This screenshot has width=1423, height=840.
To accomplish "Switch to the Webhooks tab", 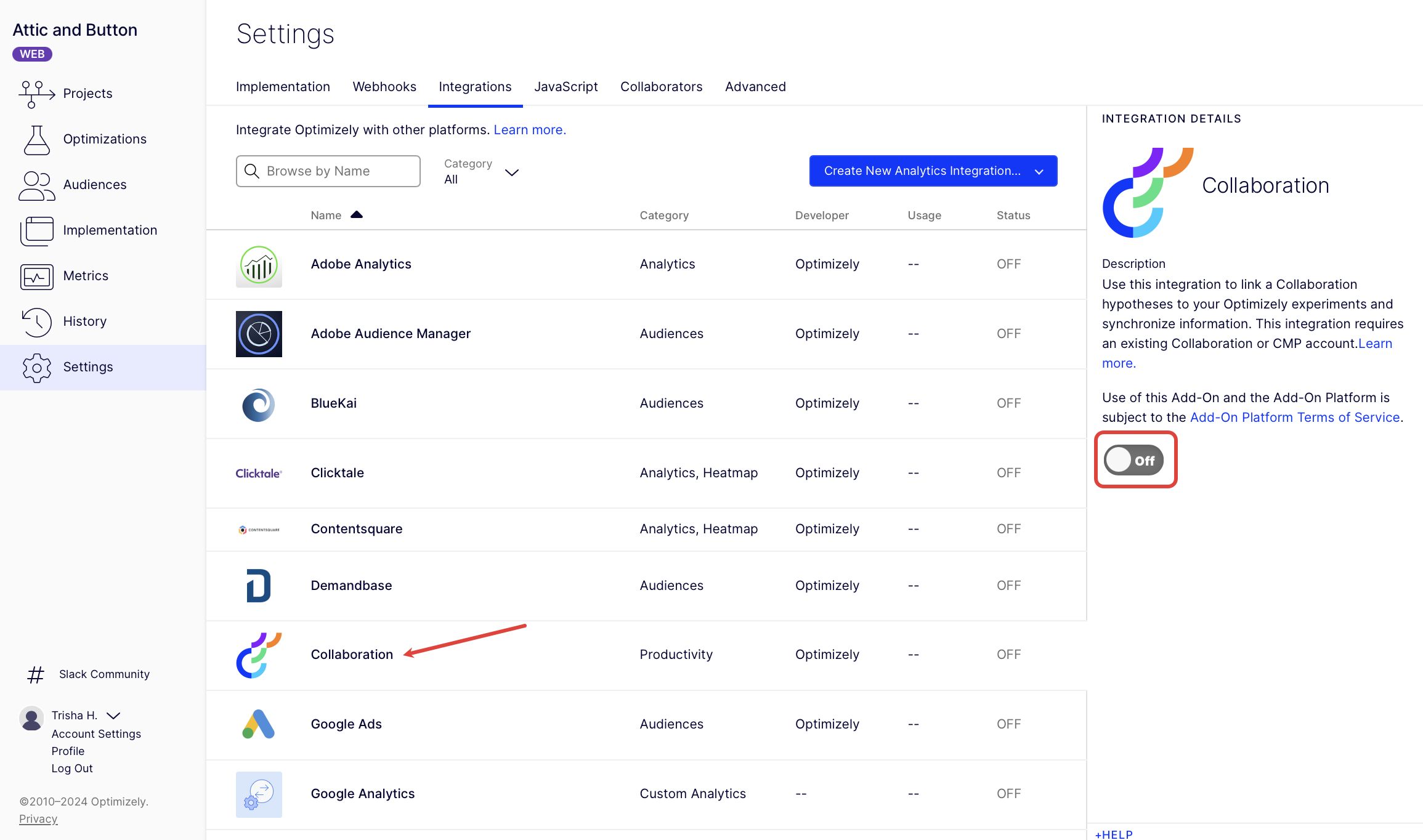I will [x=384, y=87].
